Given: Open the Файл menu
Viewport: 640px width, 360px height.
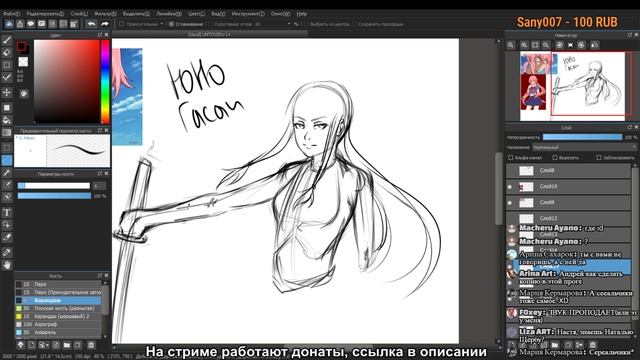Looking at the screenshot, I should (x=11, y=13).
